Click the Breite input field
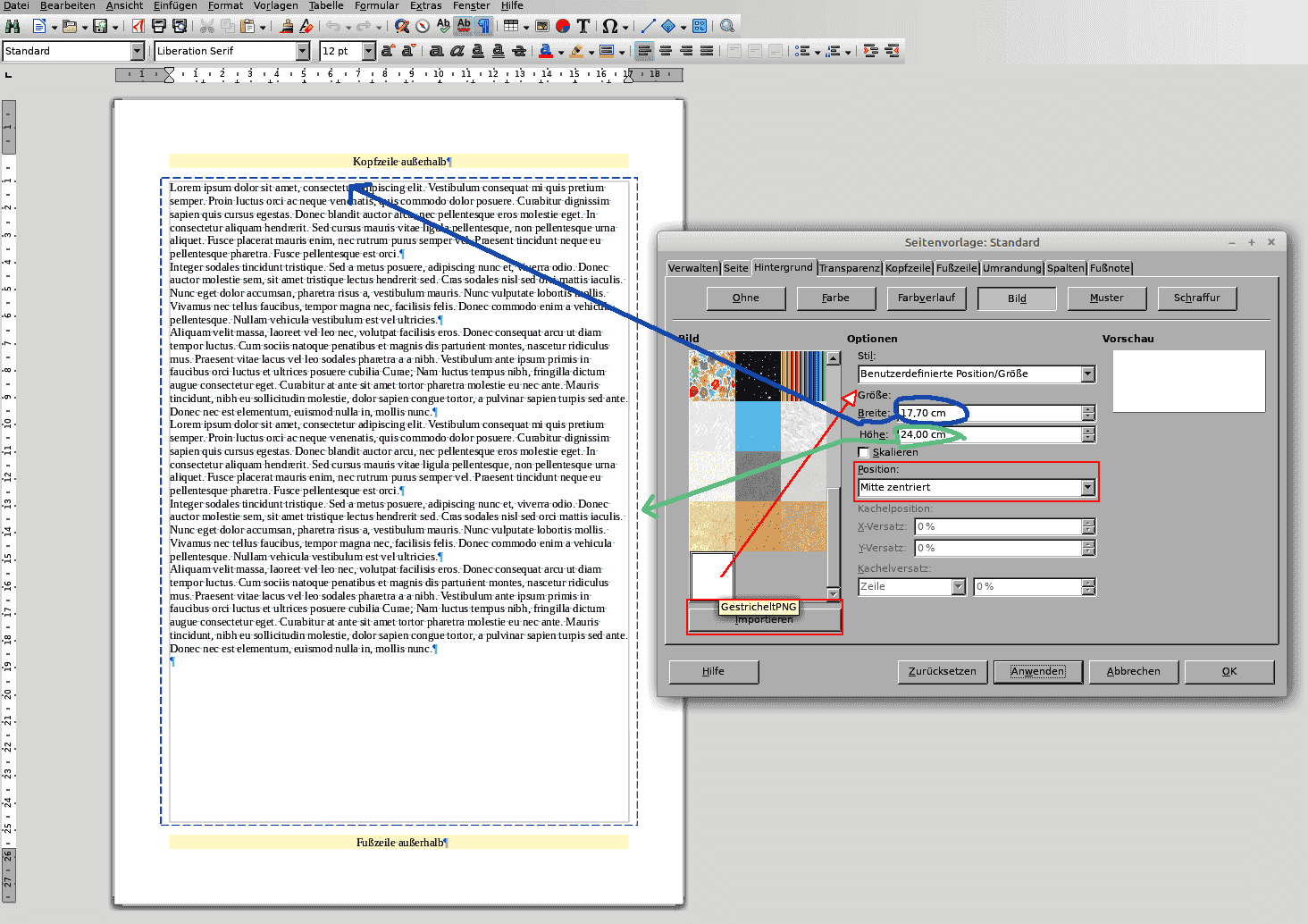1308x924 pixels. (990, 413)
